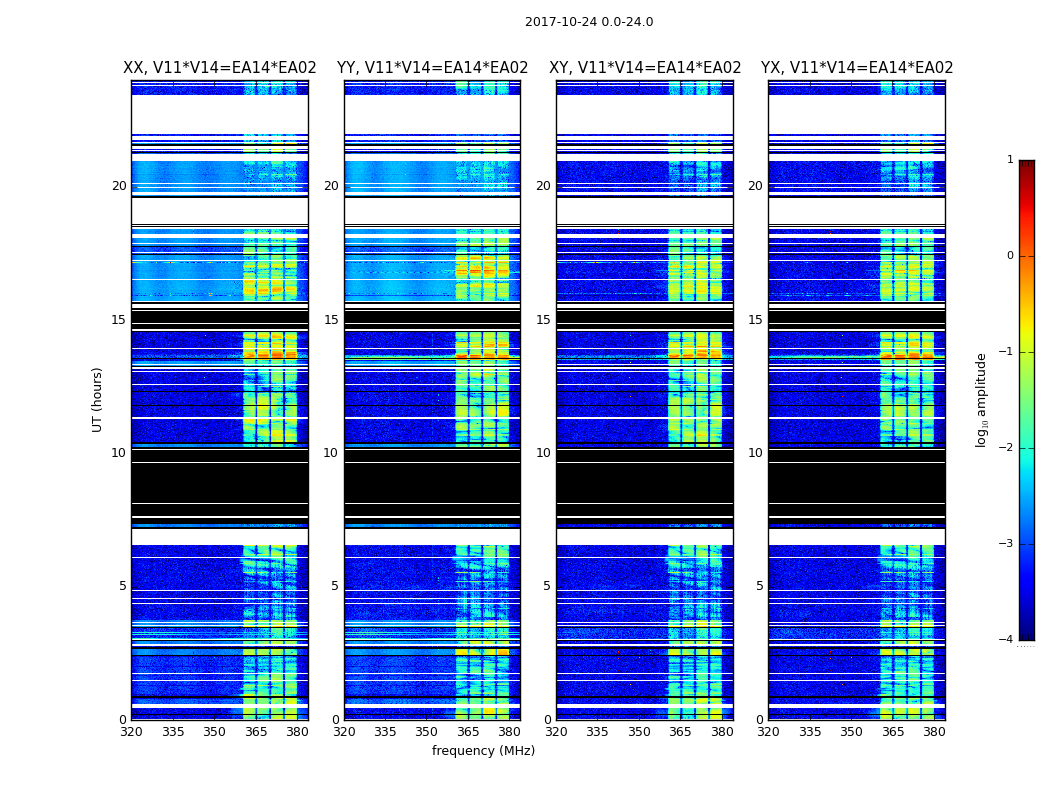
Task: Click the UT 5 tick of XX panel
Action: (123, 586)
